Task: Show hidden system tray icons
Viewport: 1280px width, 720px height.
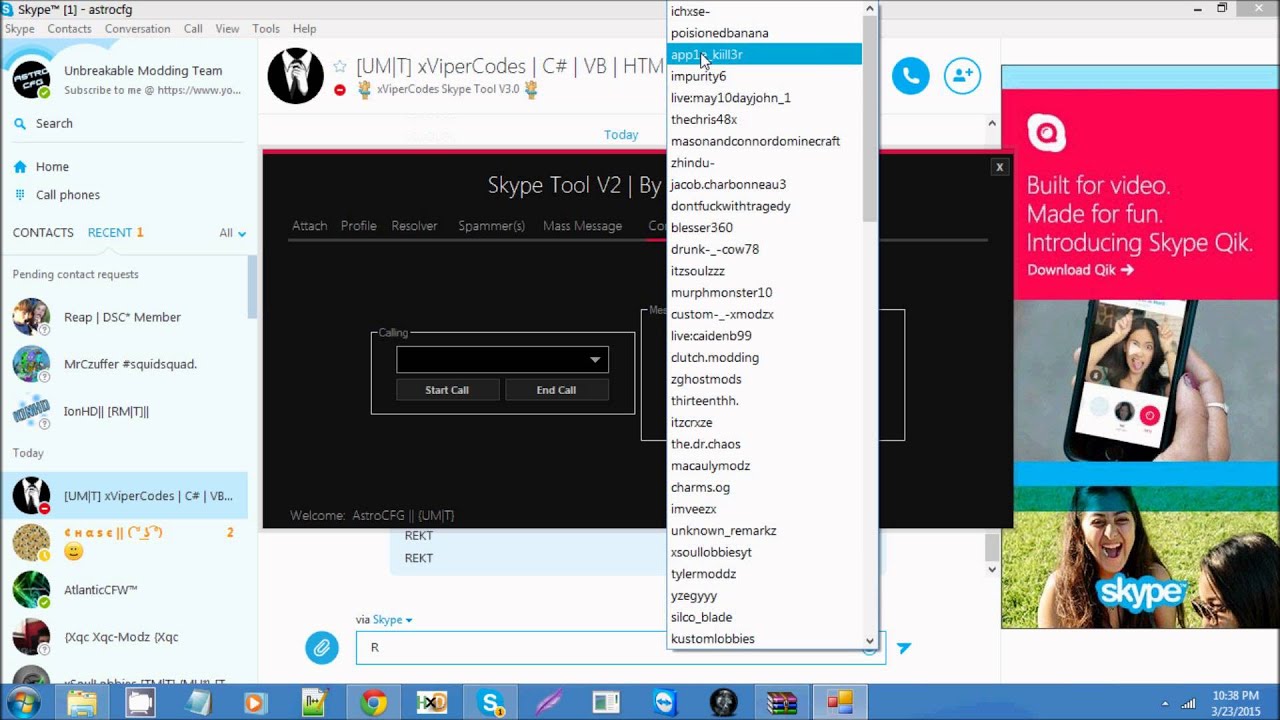Action: (1165, 703)
